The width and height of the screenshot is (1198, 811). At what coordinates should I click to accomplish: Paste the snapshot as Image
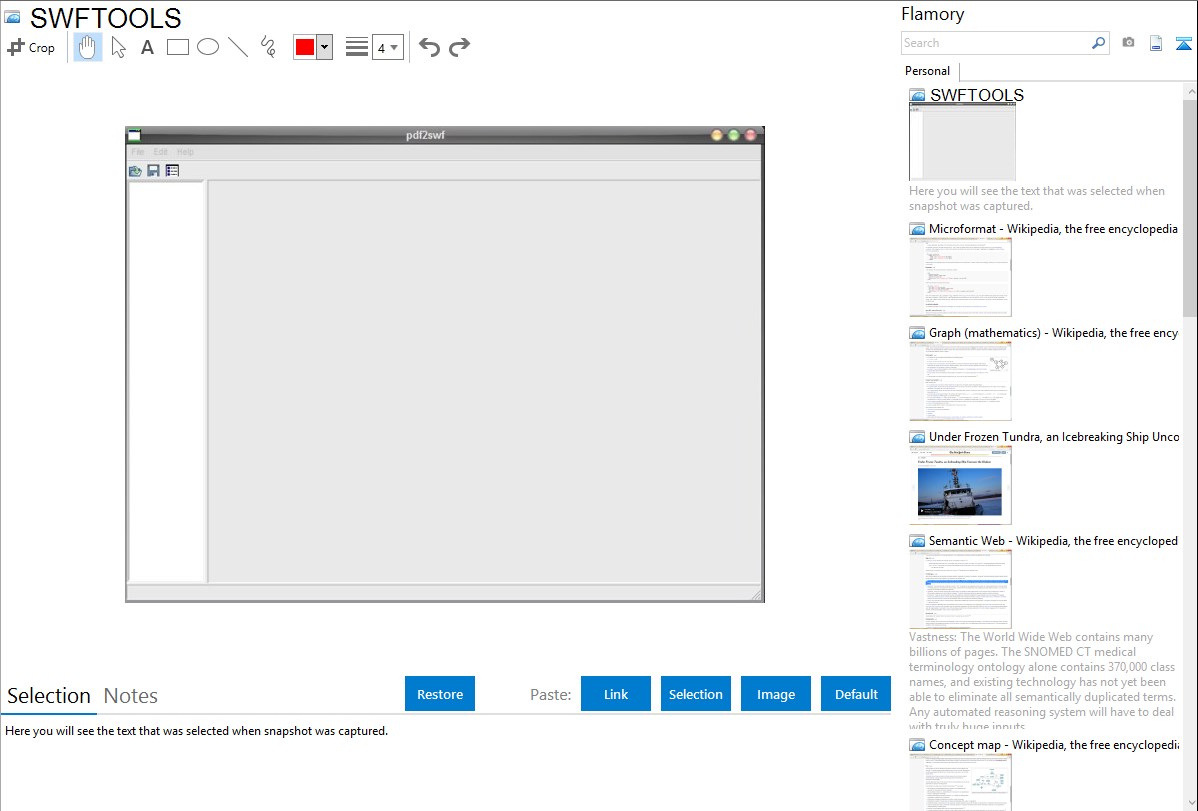pos(776,694)
